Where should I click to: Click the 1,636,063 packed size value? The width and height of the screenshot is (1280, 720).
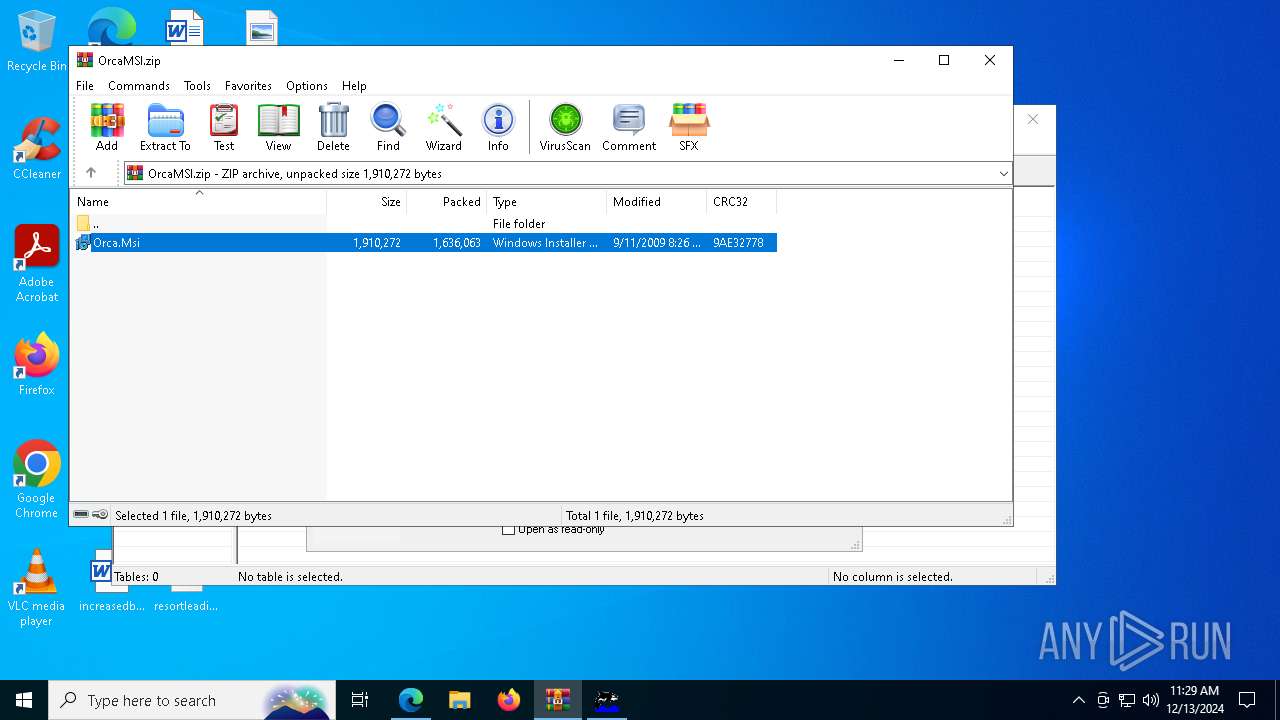coord(457,243)
